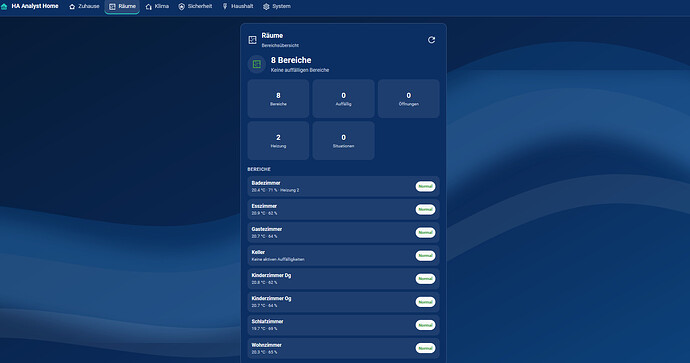Viewport: 690px width, 363px height.
Task: Open the Wohnzimmer area row
Action: tap(343, 348)
